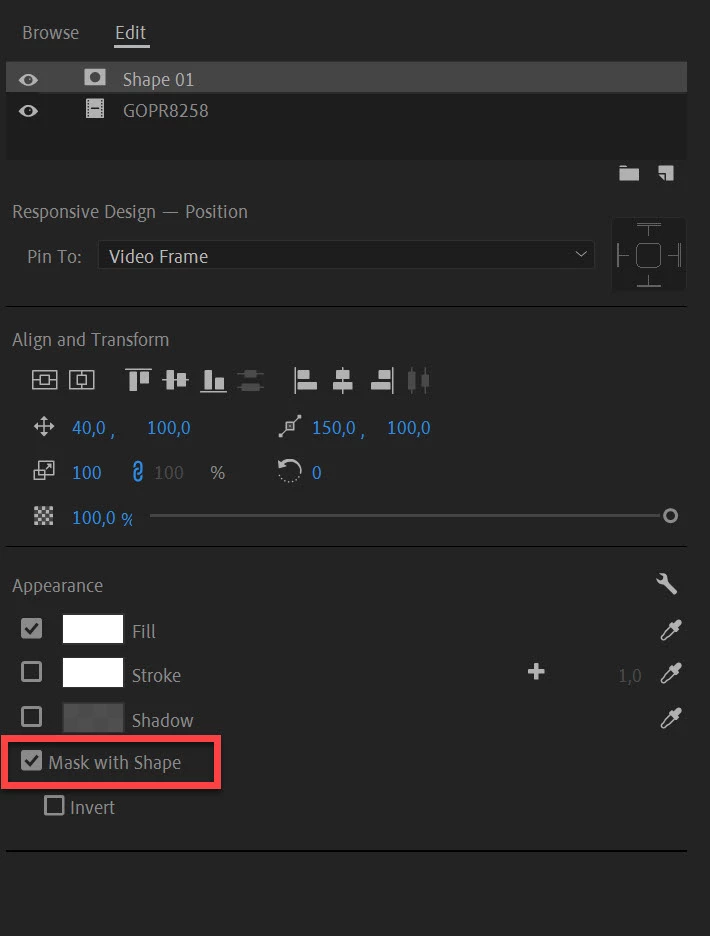Open the Fill color swatch
Screen dimensions: 710x936
point(93,629)
